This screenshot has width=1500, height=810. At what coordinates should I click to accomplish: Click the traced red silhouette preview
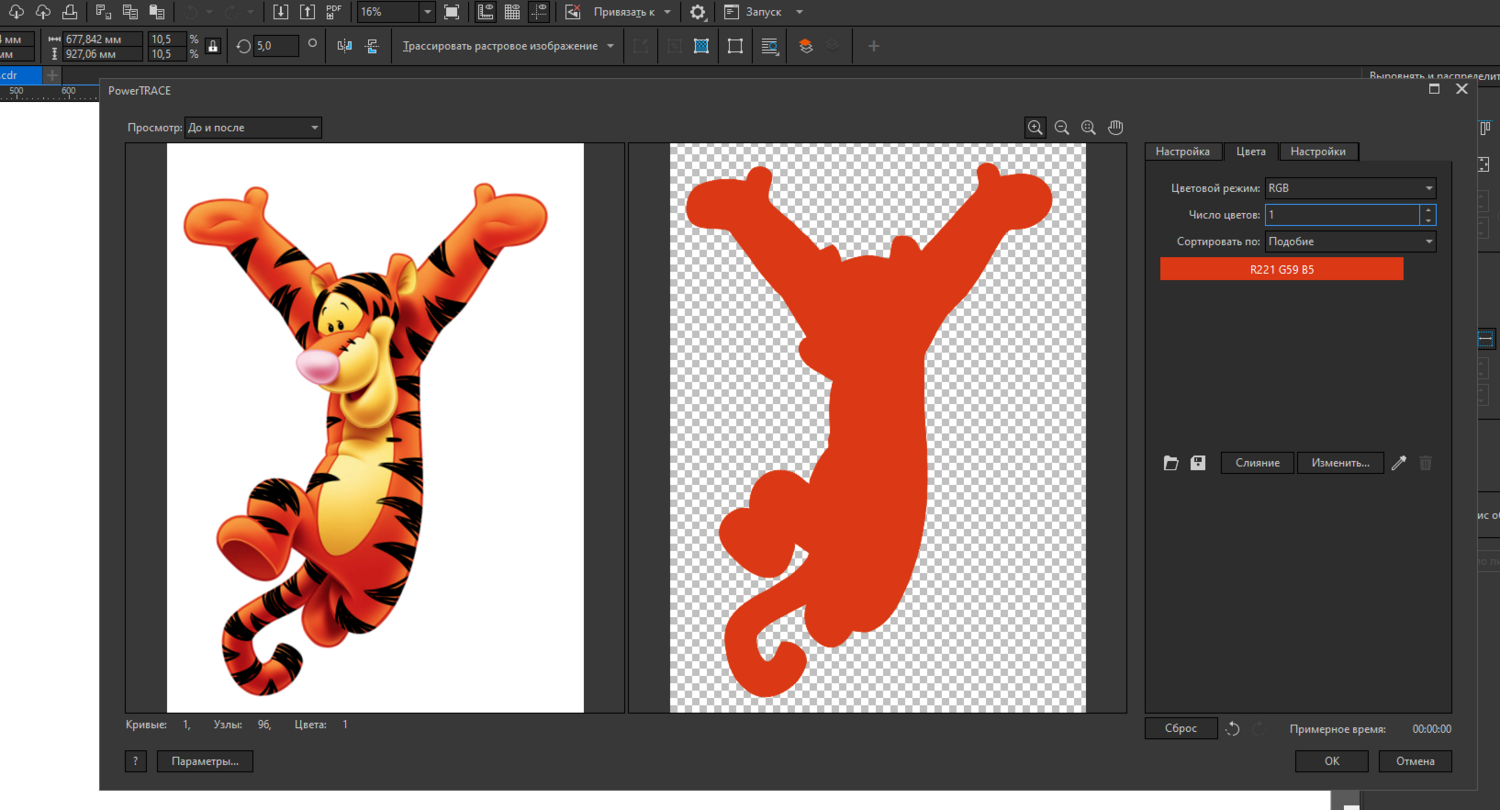coord(878,428)
